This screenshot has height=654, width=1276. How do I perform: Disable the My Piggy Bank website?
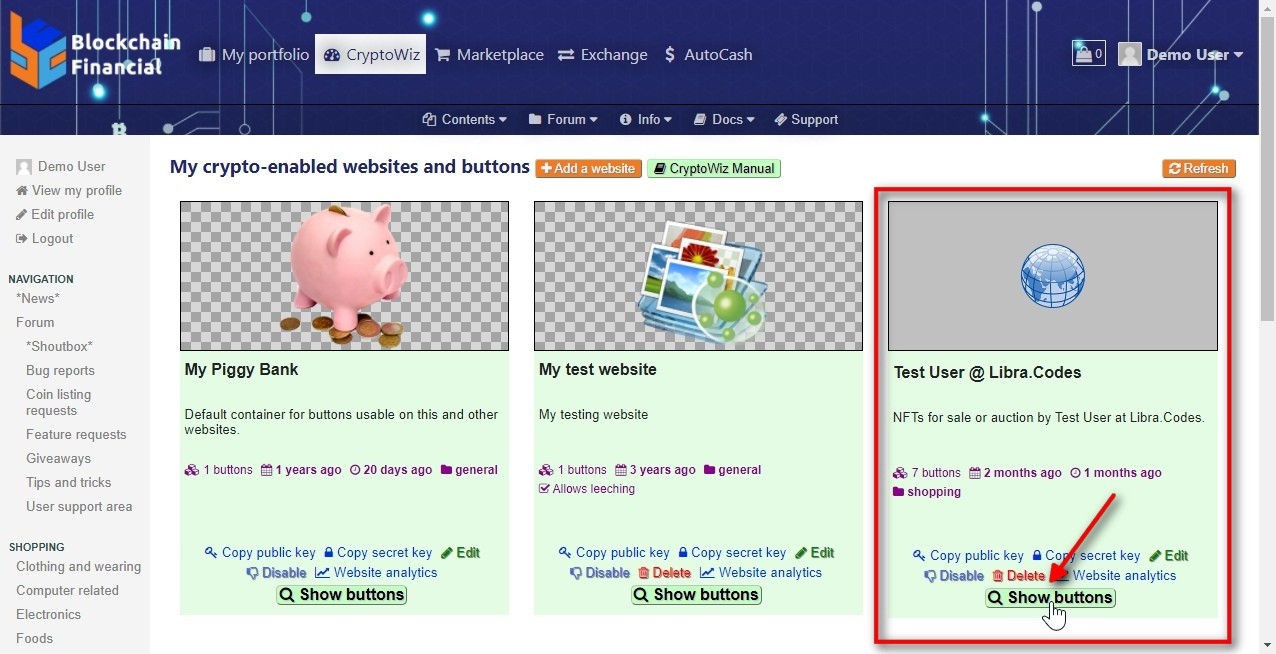coord(276,573)
